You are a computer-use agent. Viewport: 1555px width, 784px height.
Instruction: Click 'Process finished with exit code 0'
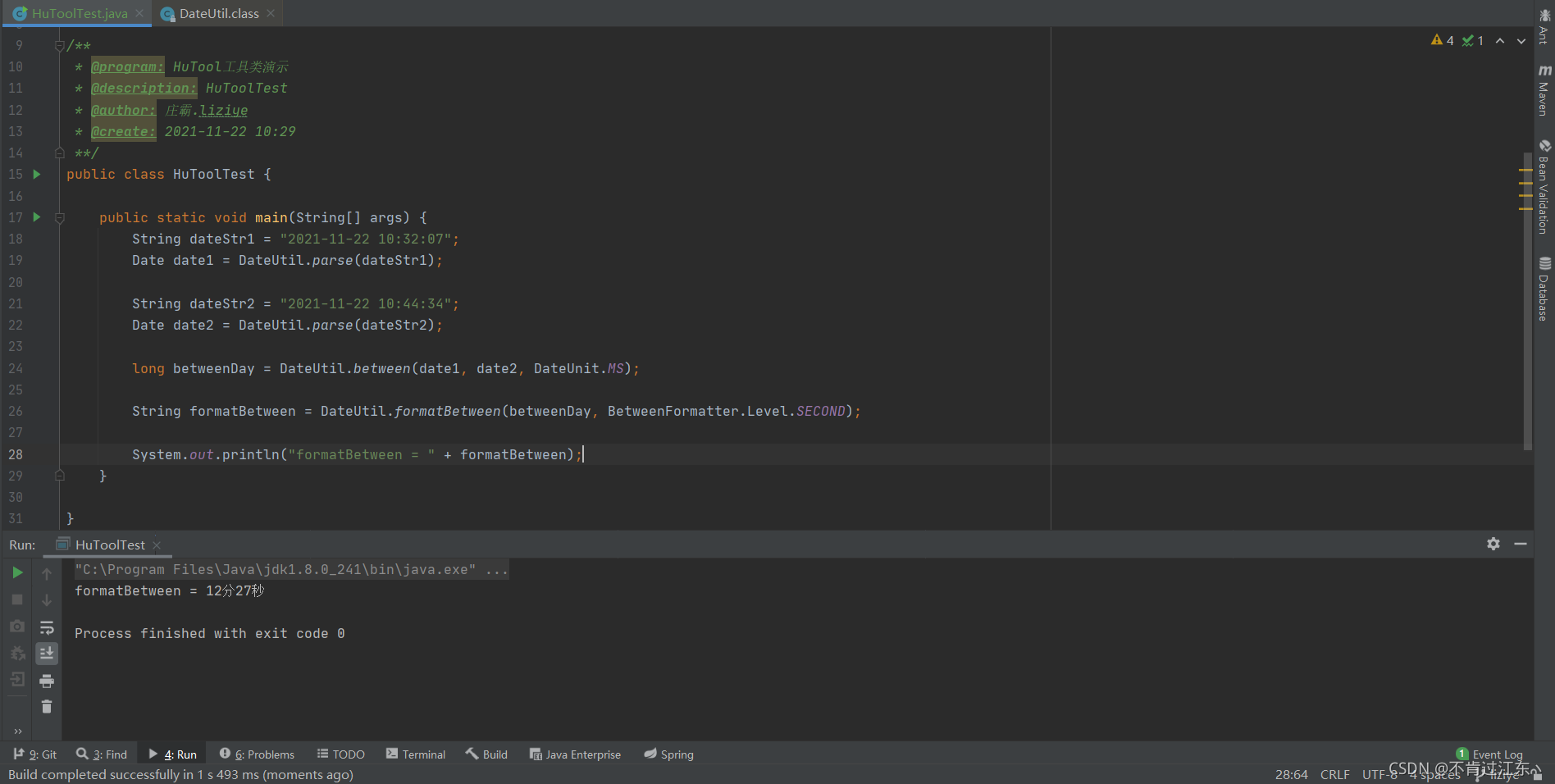click(x=210, y=633)
